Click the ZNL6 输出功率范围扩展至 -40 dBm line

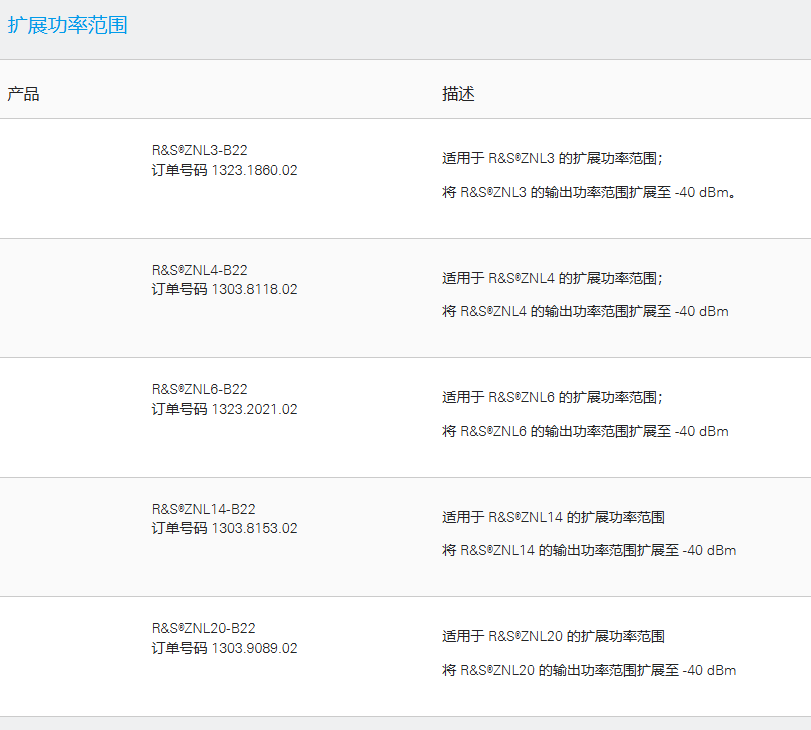pyautogui.click(x=585, y=431)
